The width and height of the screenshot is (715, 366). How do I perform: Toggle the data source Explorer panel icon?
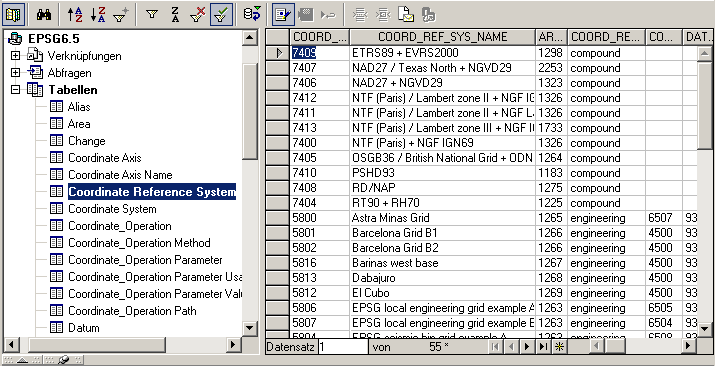[x=13, y=14]
